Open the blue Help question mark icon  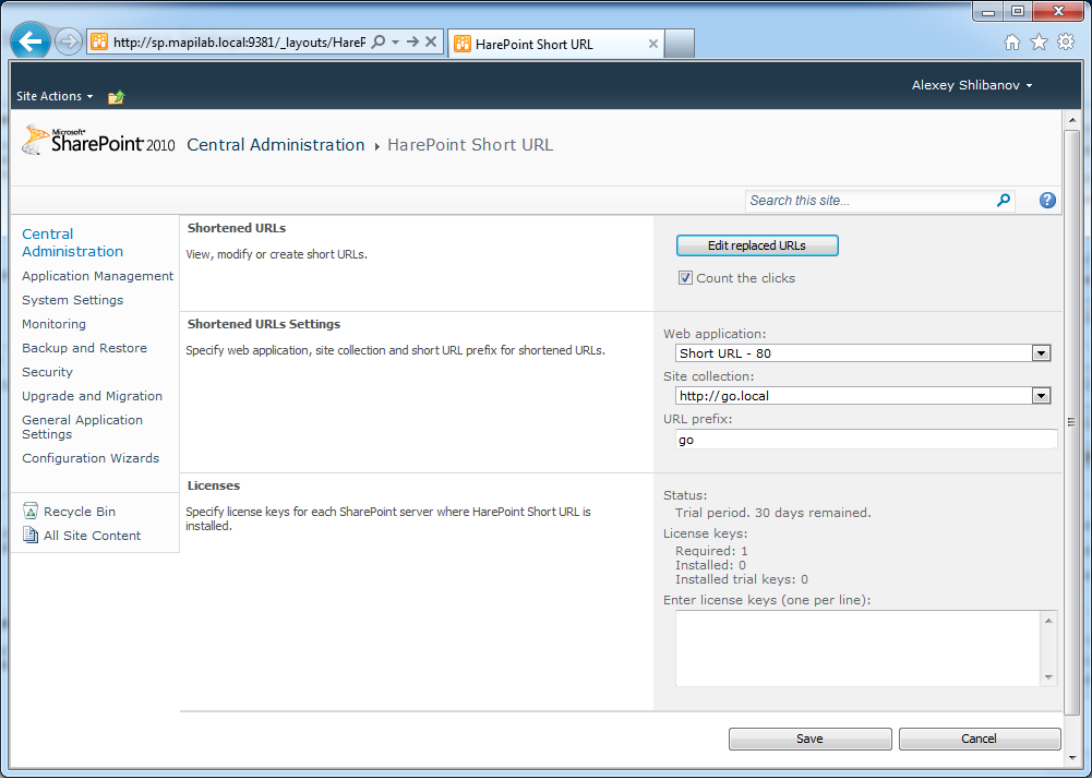1047,201
